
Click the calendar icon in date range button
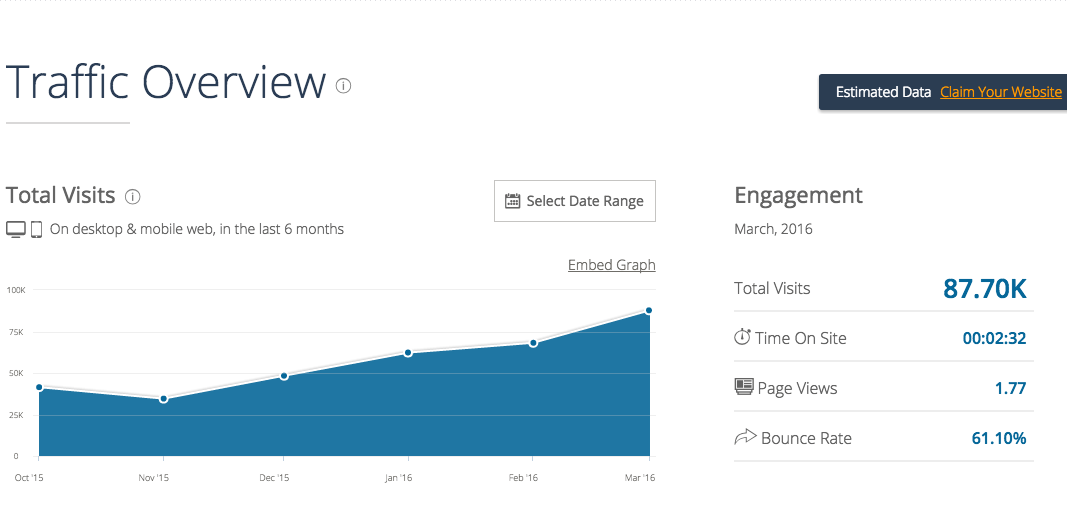513,201
